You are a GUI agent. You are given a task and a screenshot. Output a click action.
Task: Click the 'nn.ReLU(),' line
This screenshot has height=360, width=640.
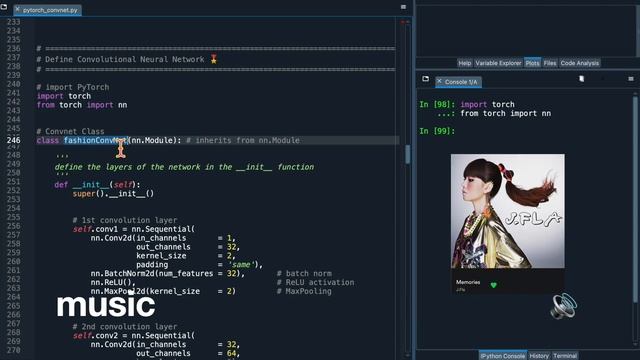(x=113, y=282)
